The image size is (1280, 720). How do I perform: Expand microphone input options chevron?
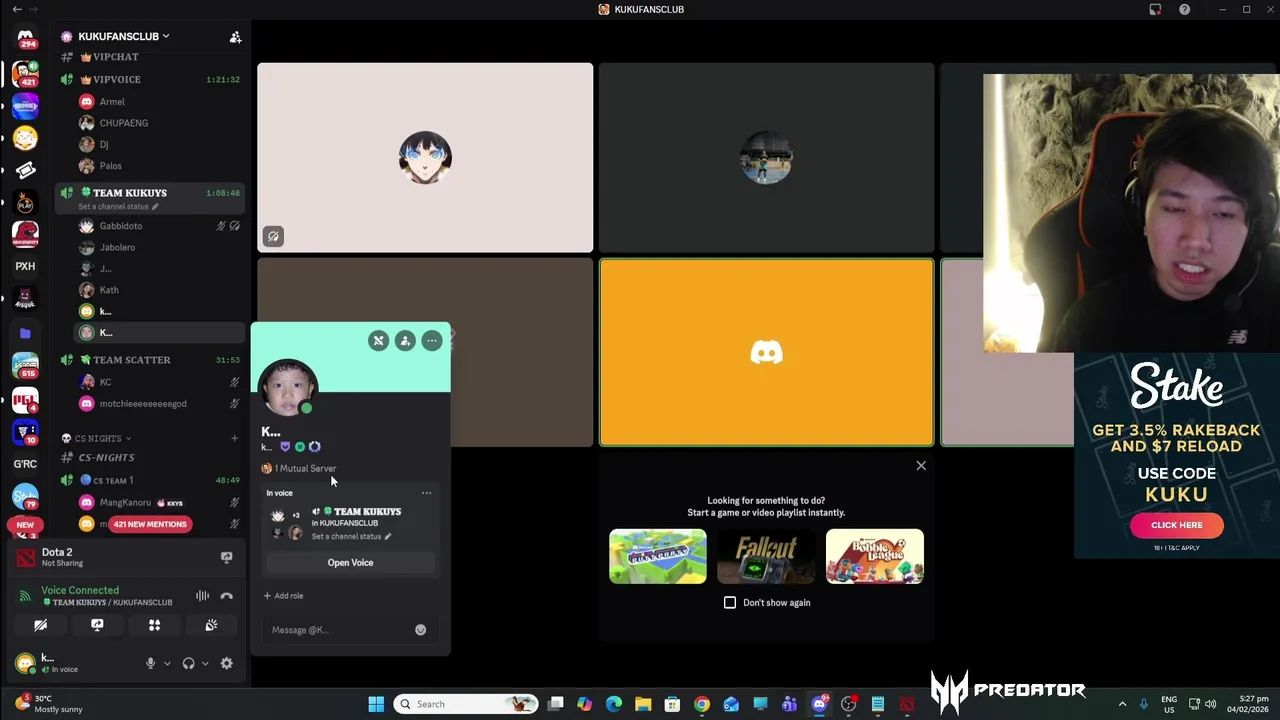coord(167,663)
